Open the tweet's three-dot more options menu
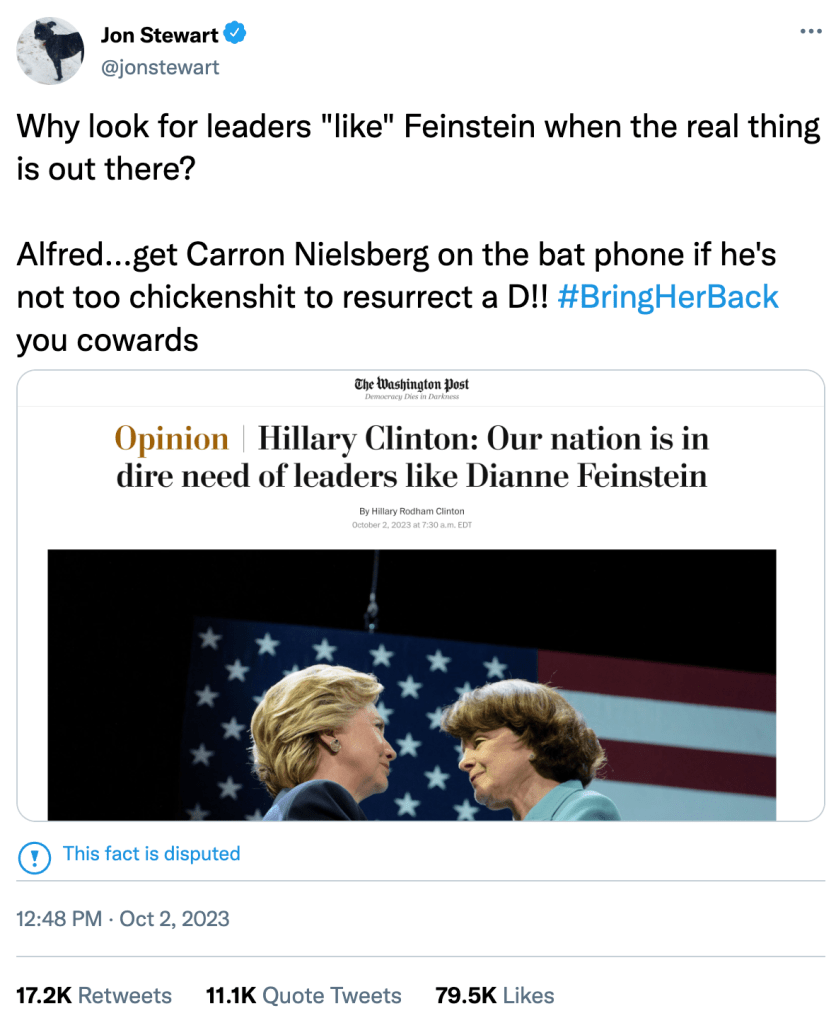Image resolution: width=836 pixels, height=1023 pixels. point(810,31)
